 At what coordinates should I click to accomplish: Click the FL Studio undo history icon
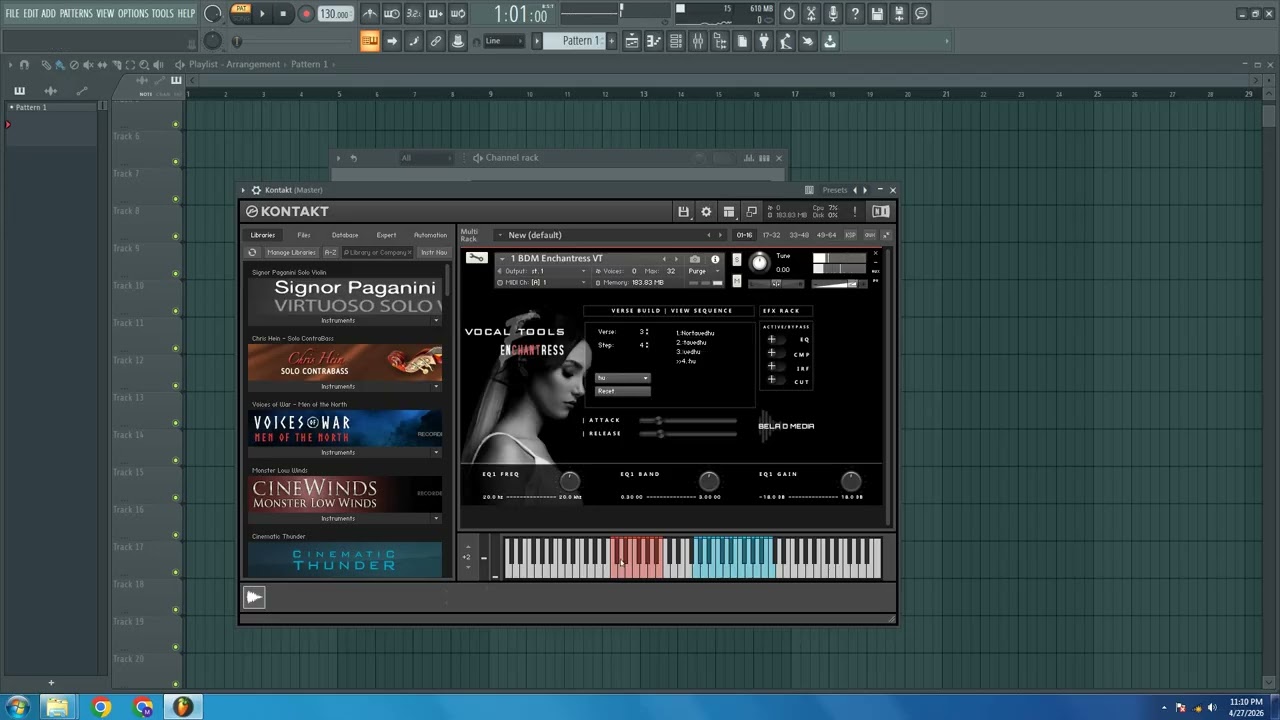[x=789, y=14]
